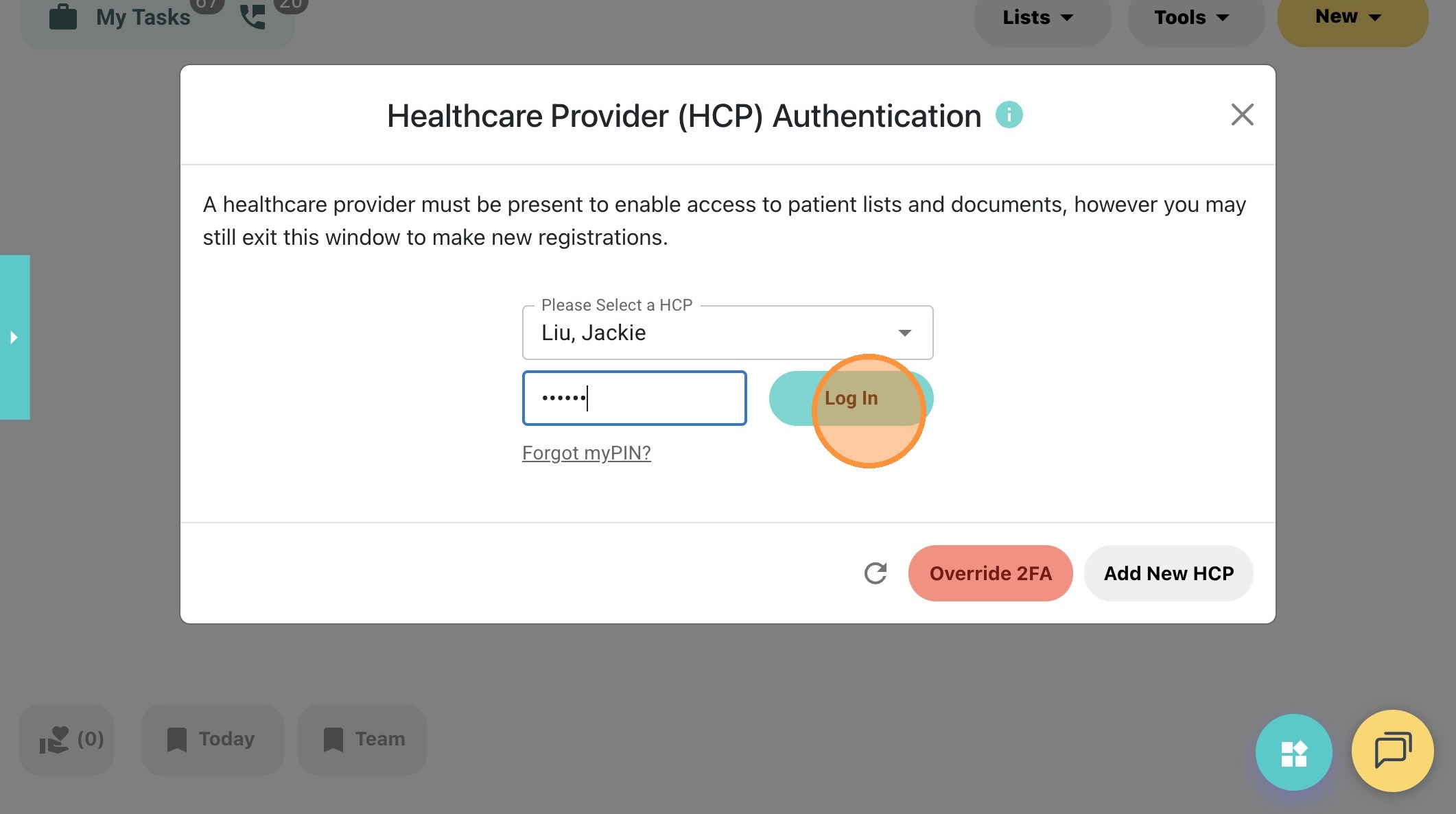Expand the left side panel arrow
Image resolution: width=1456 pixels, height=814 pixels.
click(14, 337)
